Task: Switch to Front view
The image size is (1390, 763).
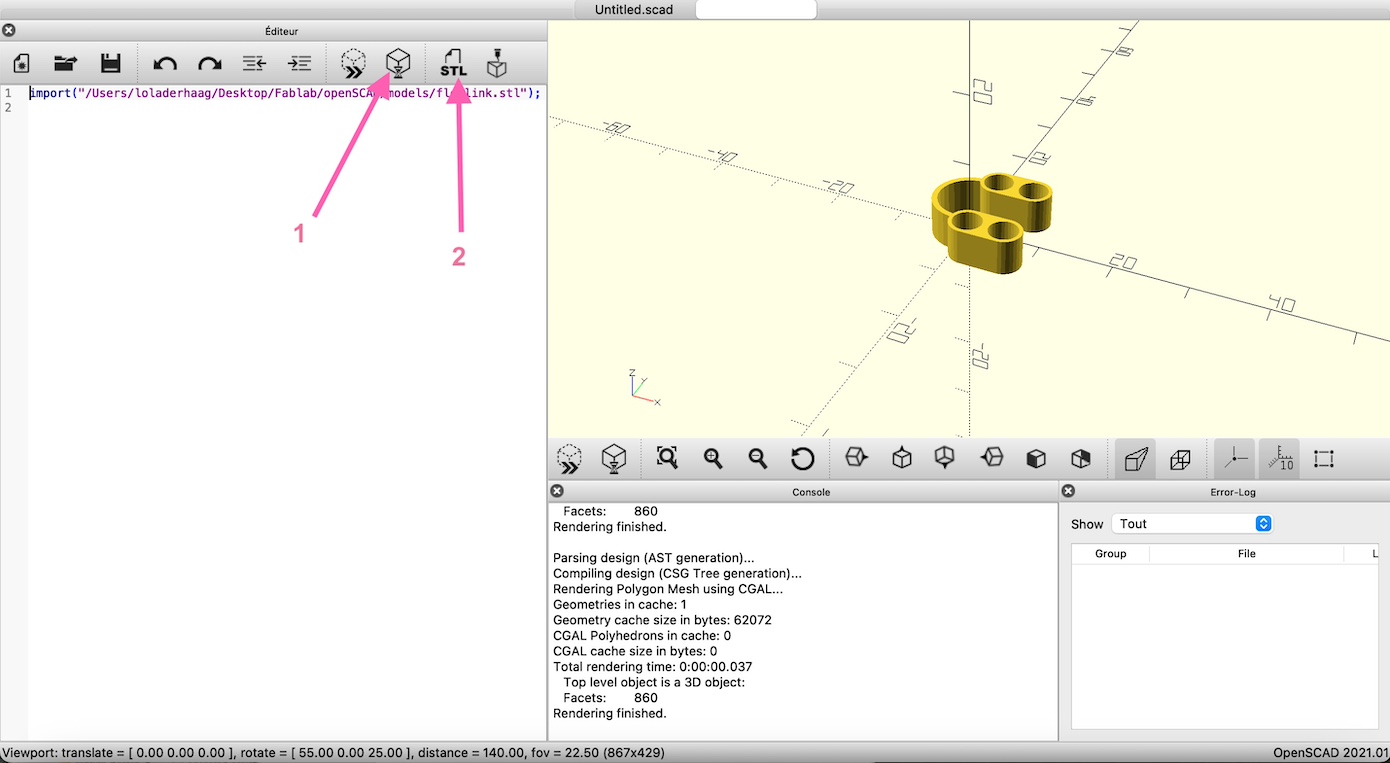Action: click(x=1036, y=458)
